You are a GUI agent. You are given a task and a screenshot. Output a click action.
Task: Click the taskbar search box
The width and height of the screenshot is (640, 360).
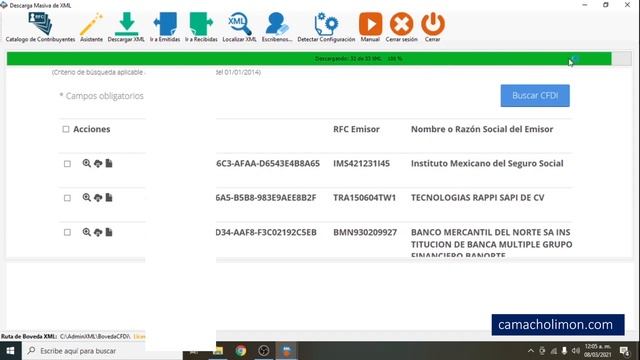click(84, 351)
